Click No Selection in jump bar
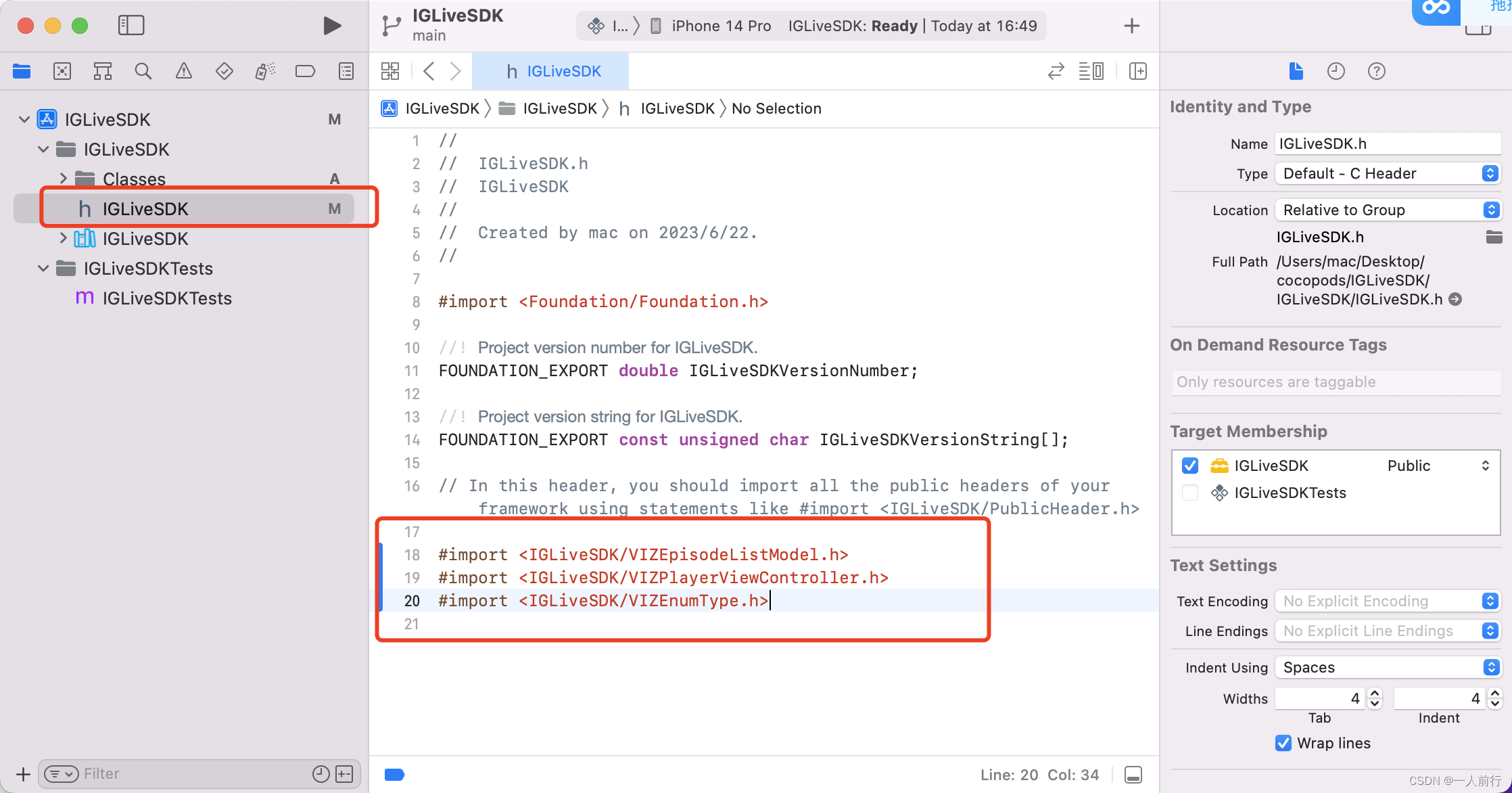The image size is (1512, 793). click(x=776, y=108)
